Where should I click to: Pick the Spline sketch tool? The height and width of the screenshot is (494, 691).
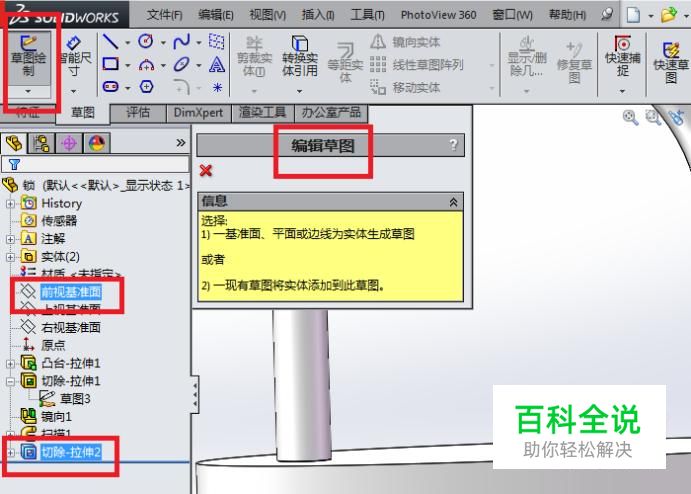pyautogui.click(x=182, y=42)
